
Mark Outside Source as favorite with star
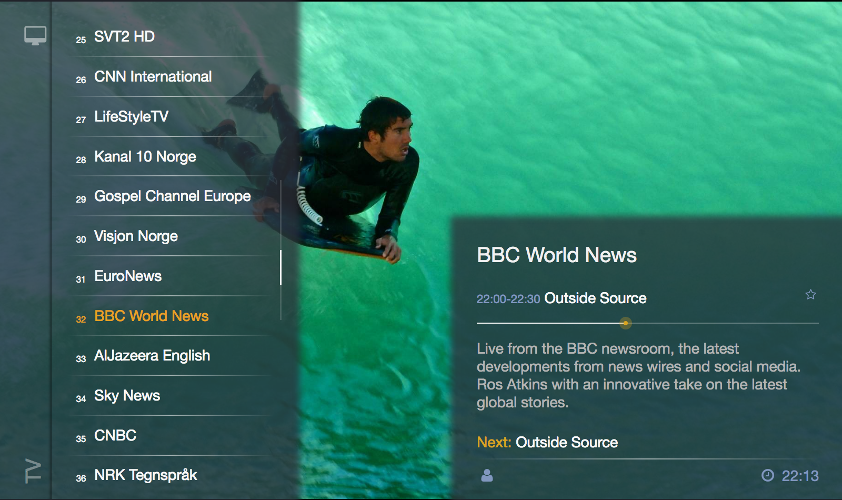(810, 294)
